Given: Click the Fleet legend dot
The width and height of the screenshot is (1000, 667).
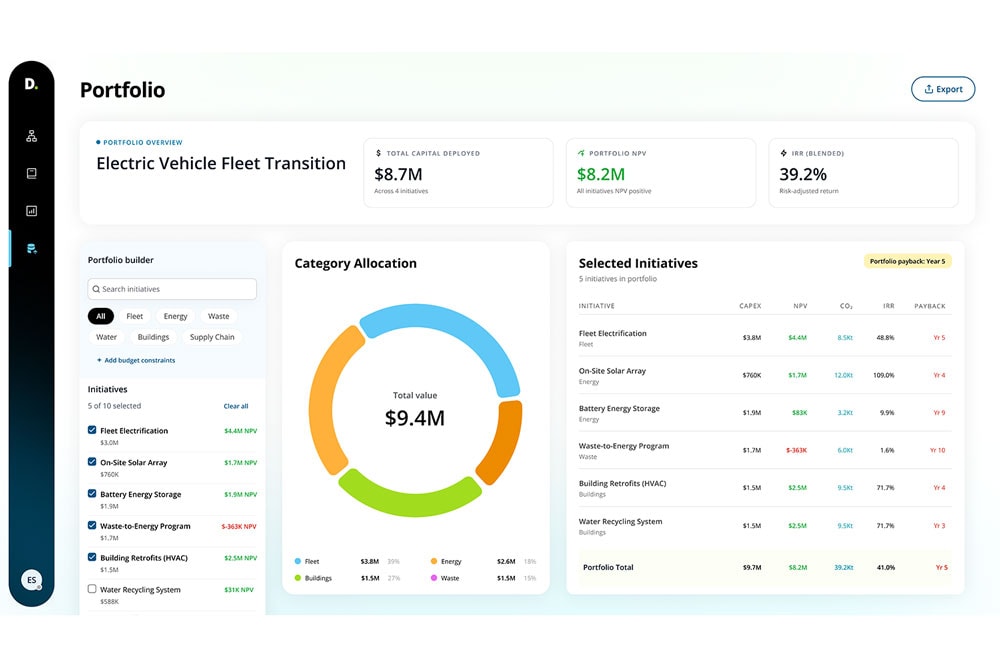Looking at the screenshot, I should [x=298, y=561].
